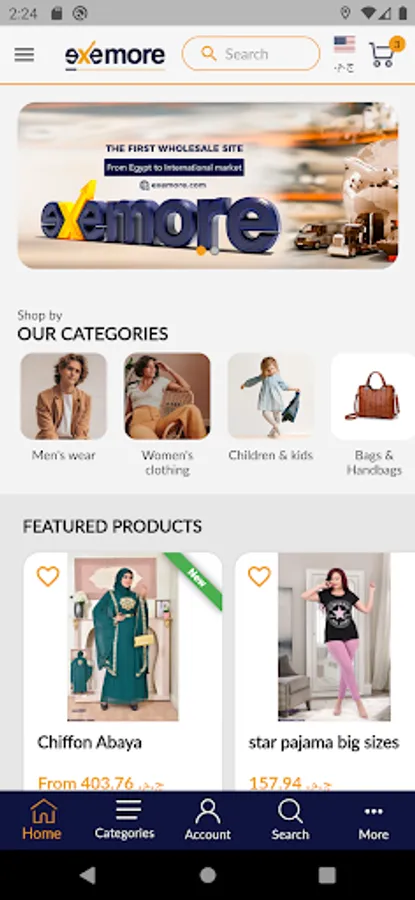Open the Account tab

pos(207,820)
